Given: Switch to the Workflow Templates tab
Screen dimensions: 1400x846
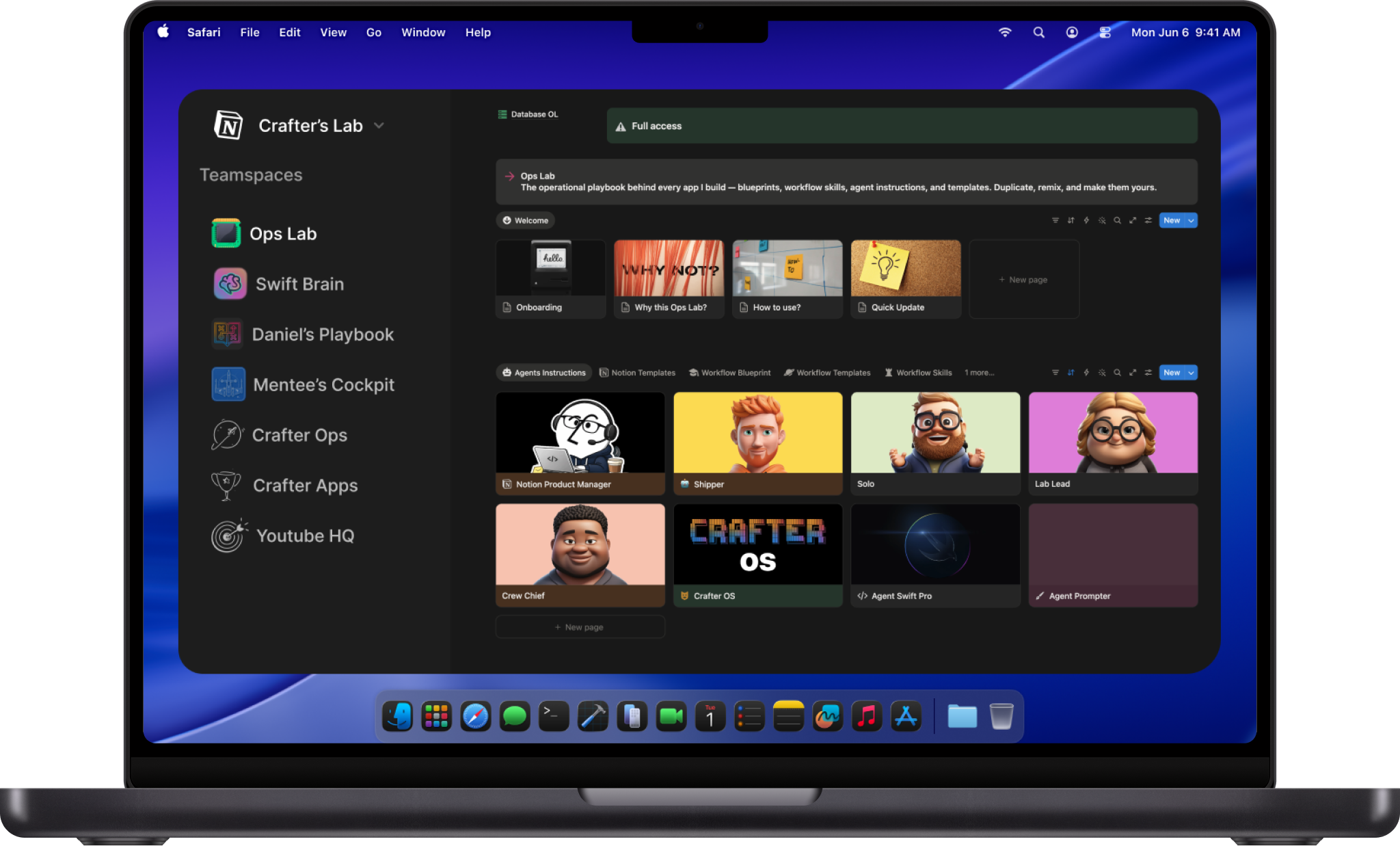Looking at the screenshot, I should (827, 373).
